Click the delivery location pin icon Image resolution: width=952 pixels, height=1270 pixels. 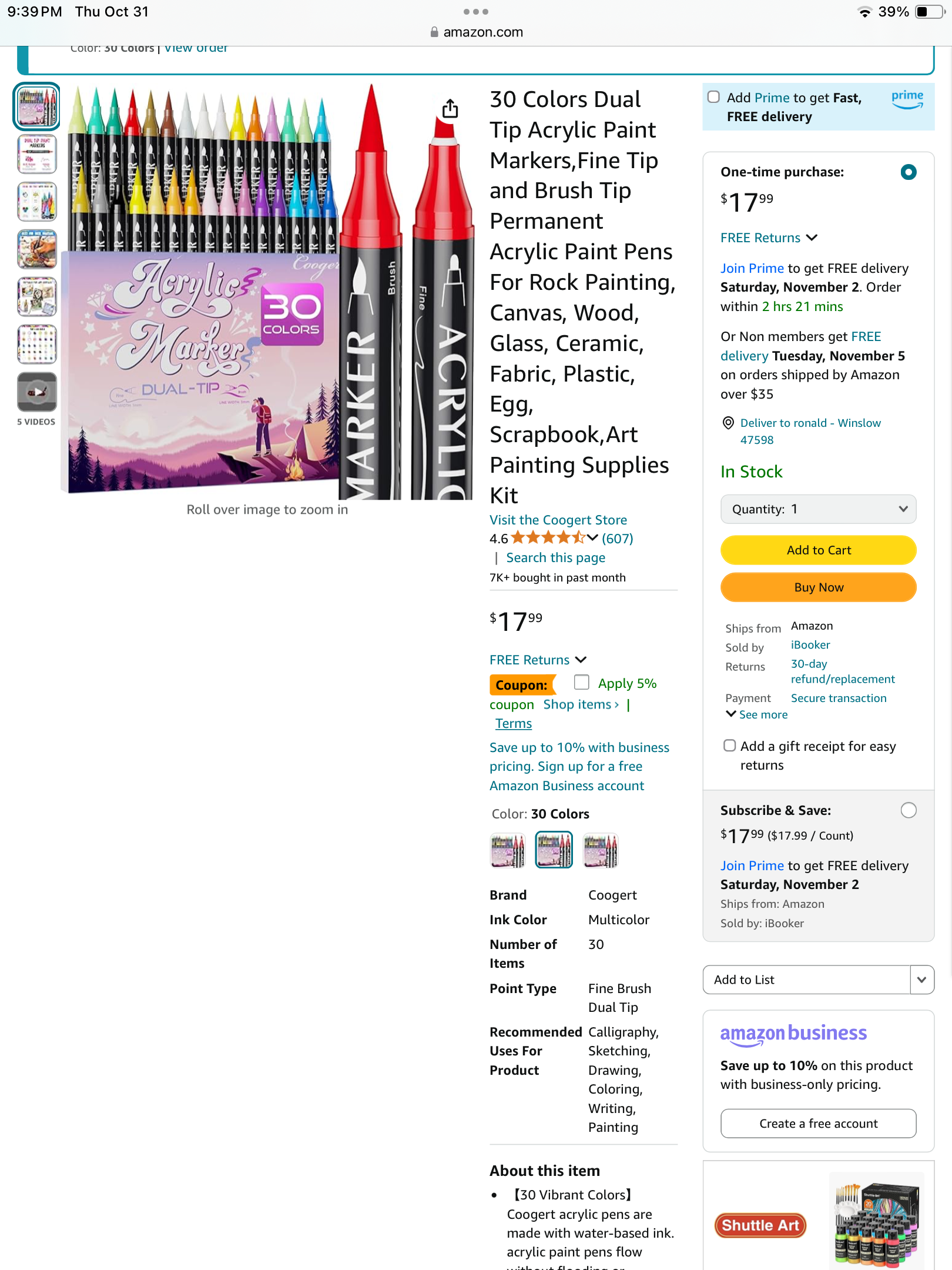click(x=728, y=423)
